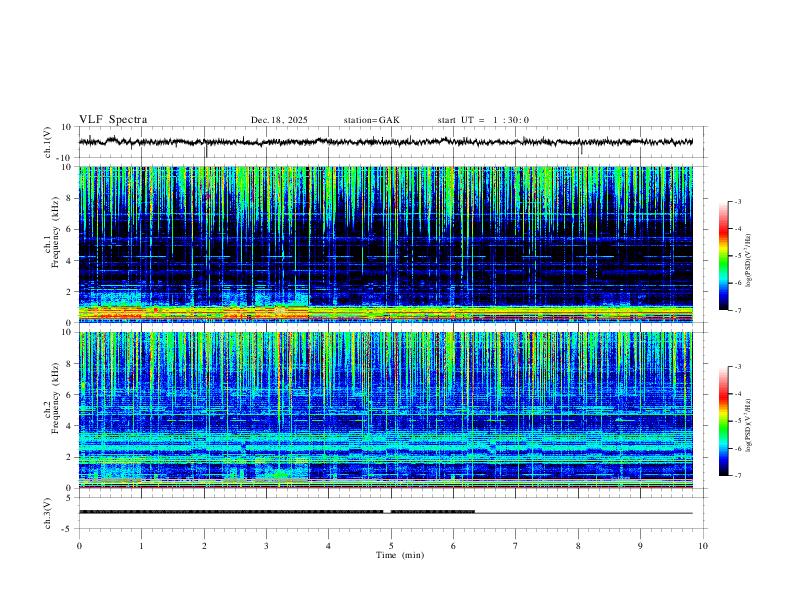Click the 'VLF Spectra' title text
792x612 pixels.
tap(113, 120)
